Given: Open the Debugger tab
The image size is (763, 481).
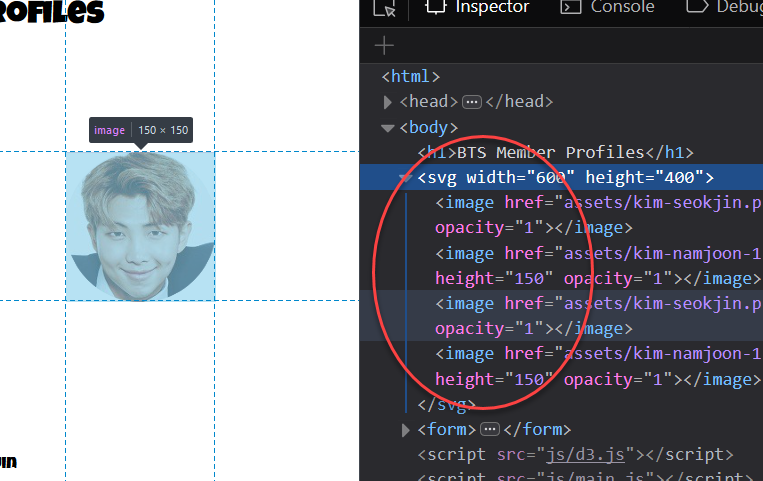Looking at the screenshot, I should pos(724,7).
